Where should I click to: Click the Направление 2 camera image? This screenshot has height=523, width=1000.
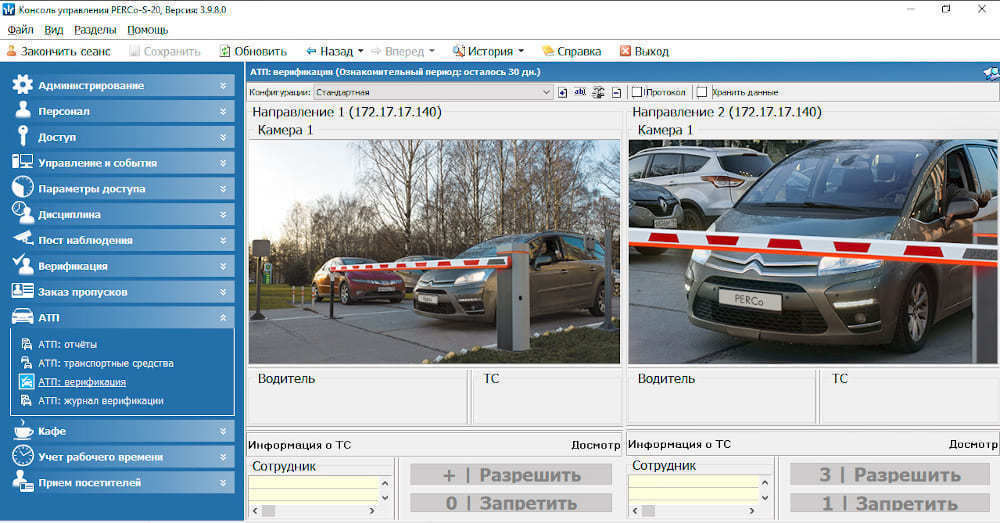[x=813, y=251]
